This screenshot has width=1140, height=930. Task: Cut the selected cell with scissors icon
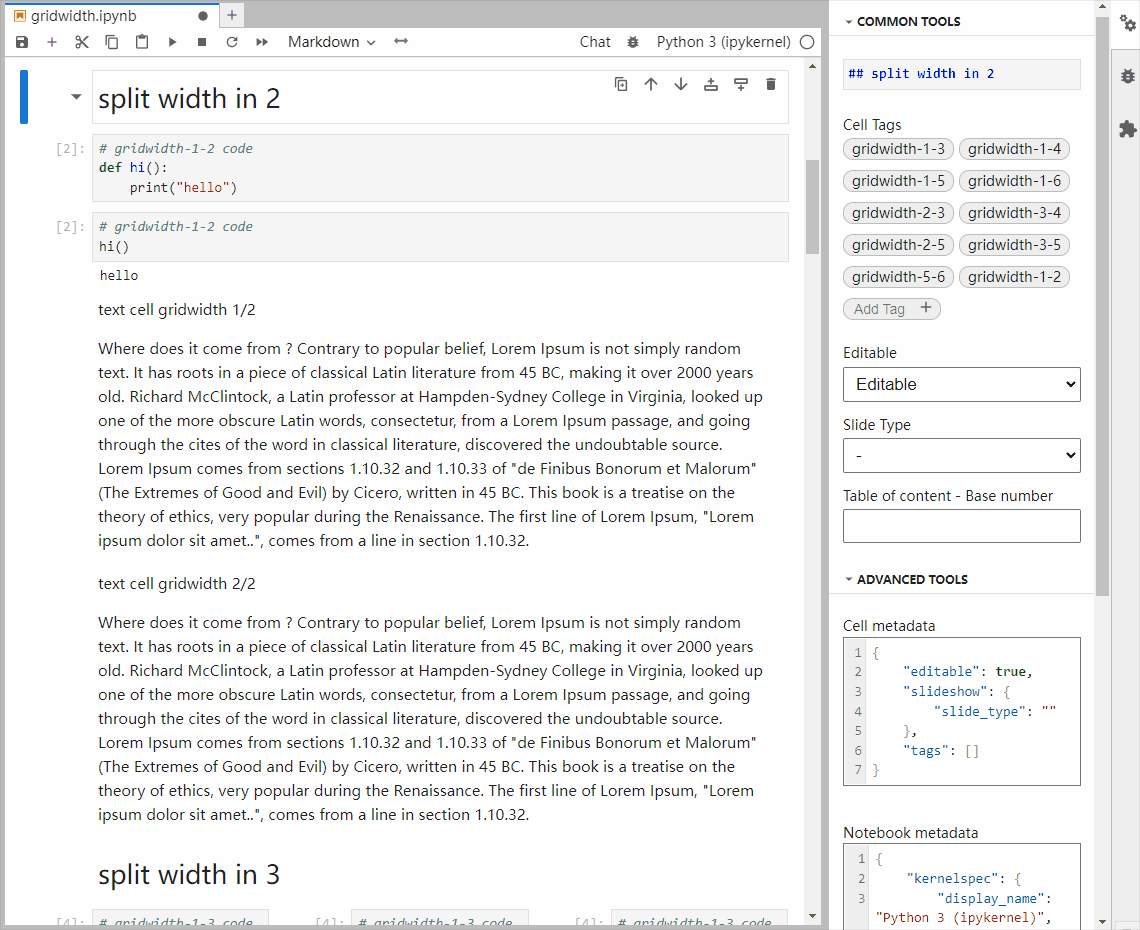(x=81, y=42)
